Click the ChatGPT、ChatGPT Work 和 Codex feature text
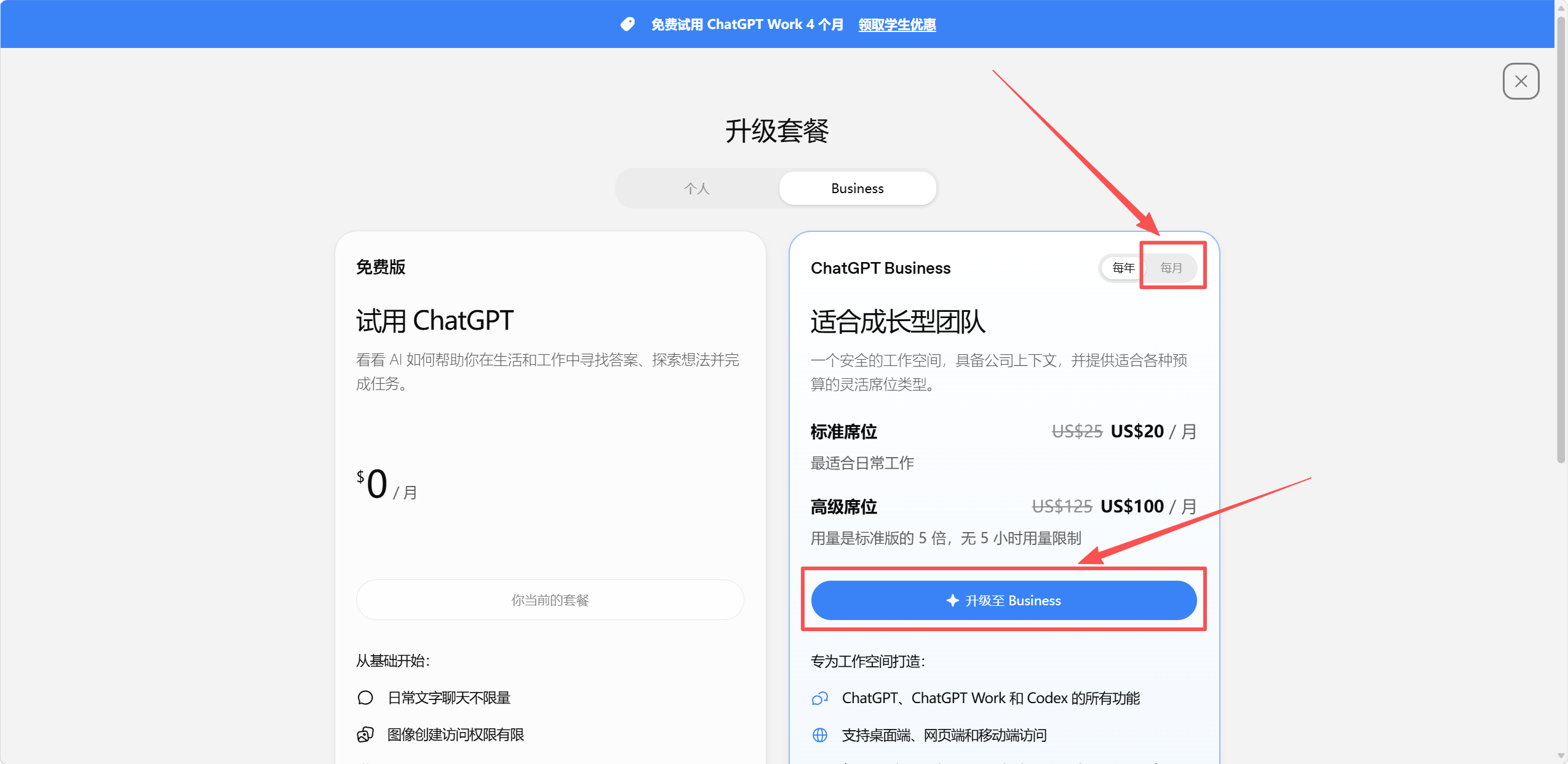This screenshot has width=1568, height=764. (x=991, y=698)
